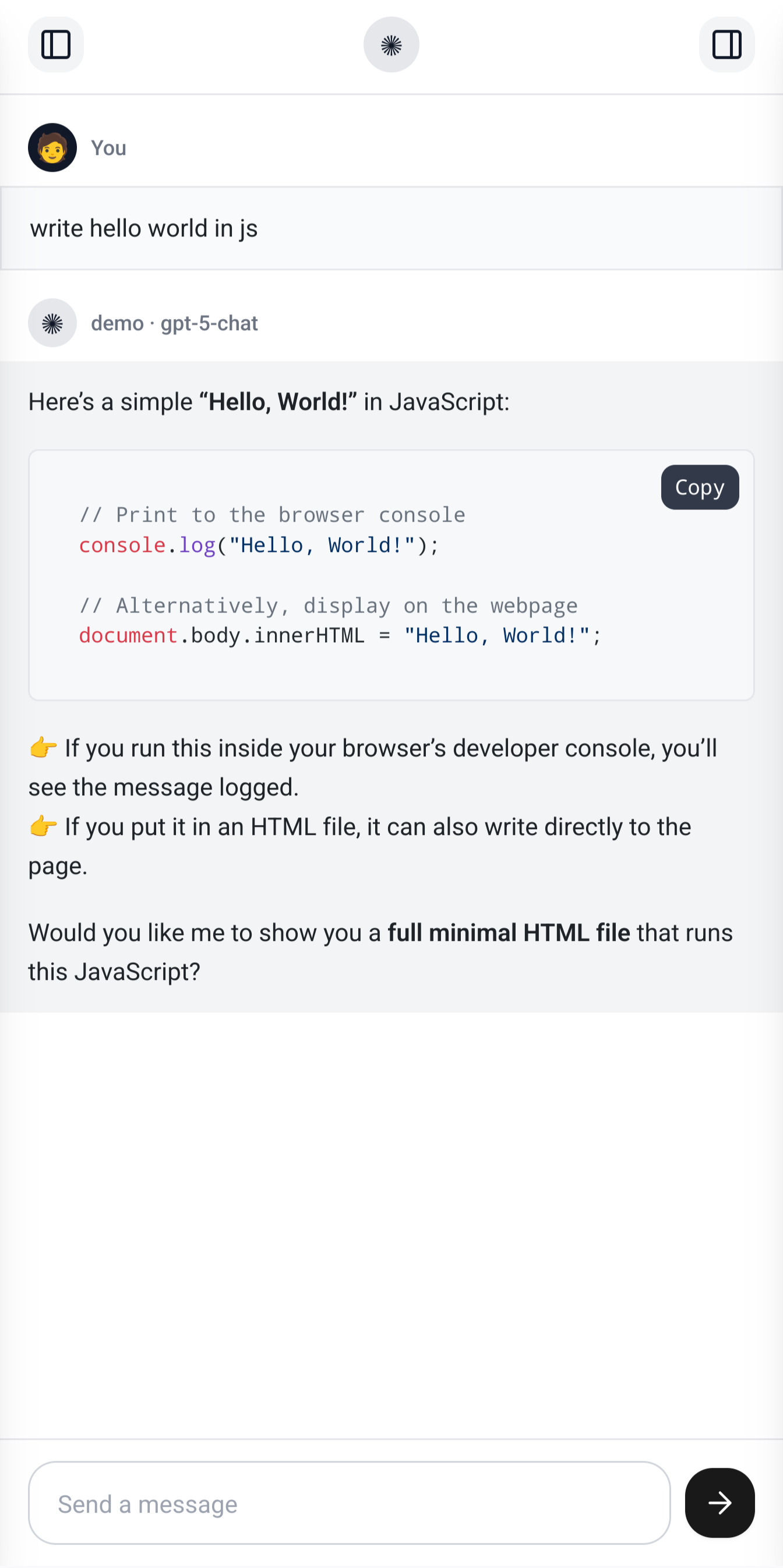Click the "You" sender label
The width and height of the screenshot is (783, 1568).
click(108, 148)
